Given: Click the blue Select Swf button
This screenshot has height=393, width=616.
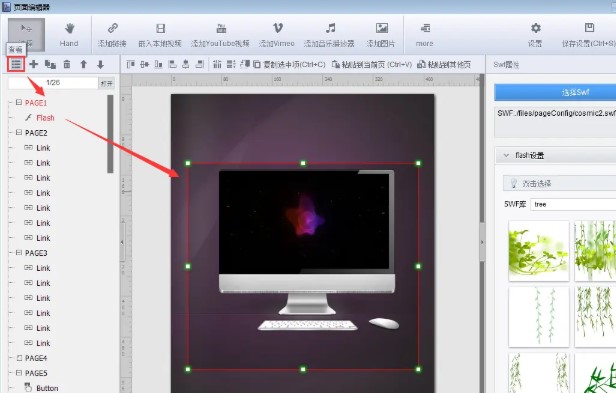Looking at the screenshot, I should pyautogui.click(x=555, y=92).
